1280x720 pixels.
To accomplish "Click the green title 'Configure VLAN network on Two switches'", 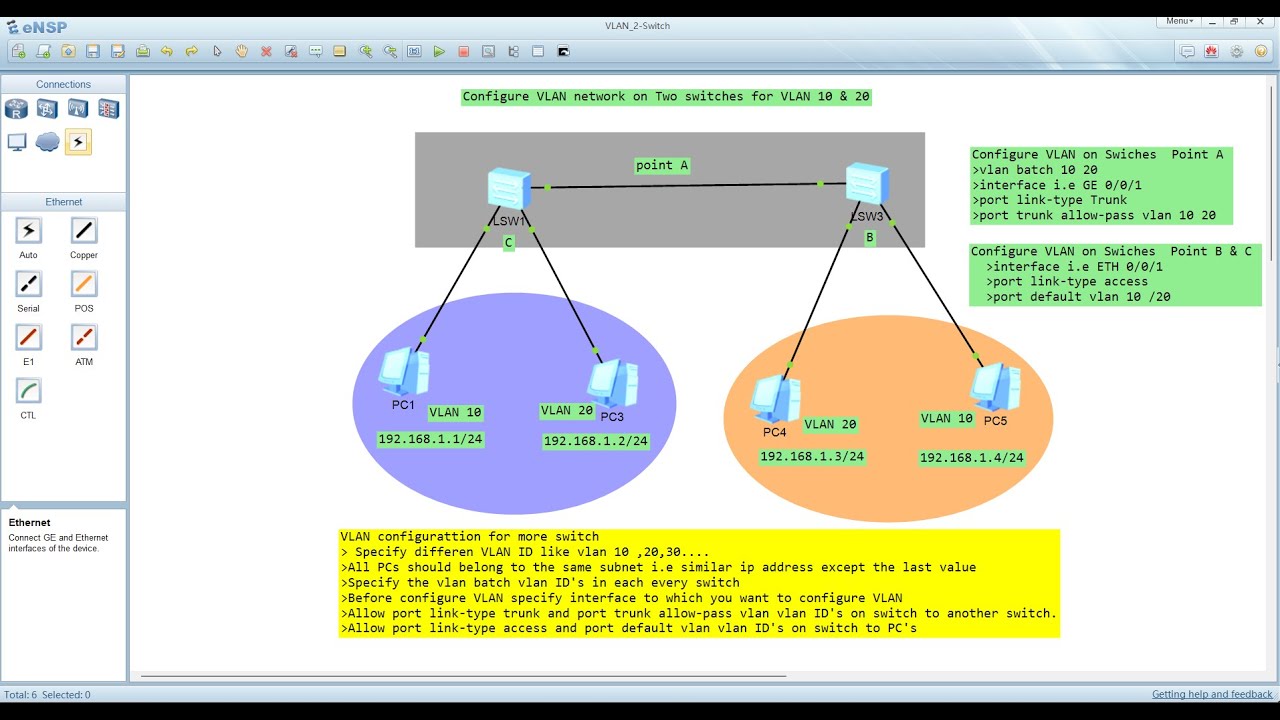I will 666,97.
